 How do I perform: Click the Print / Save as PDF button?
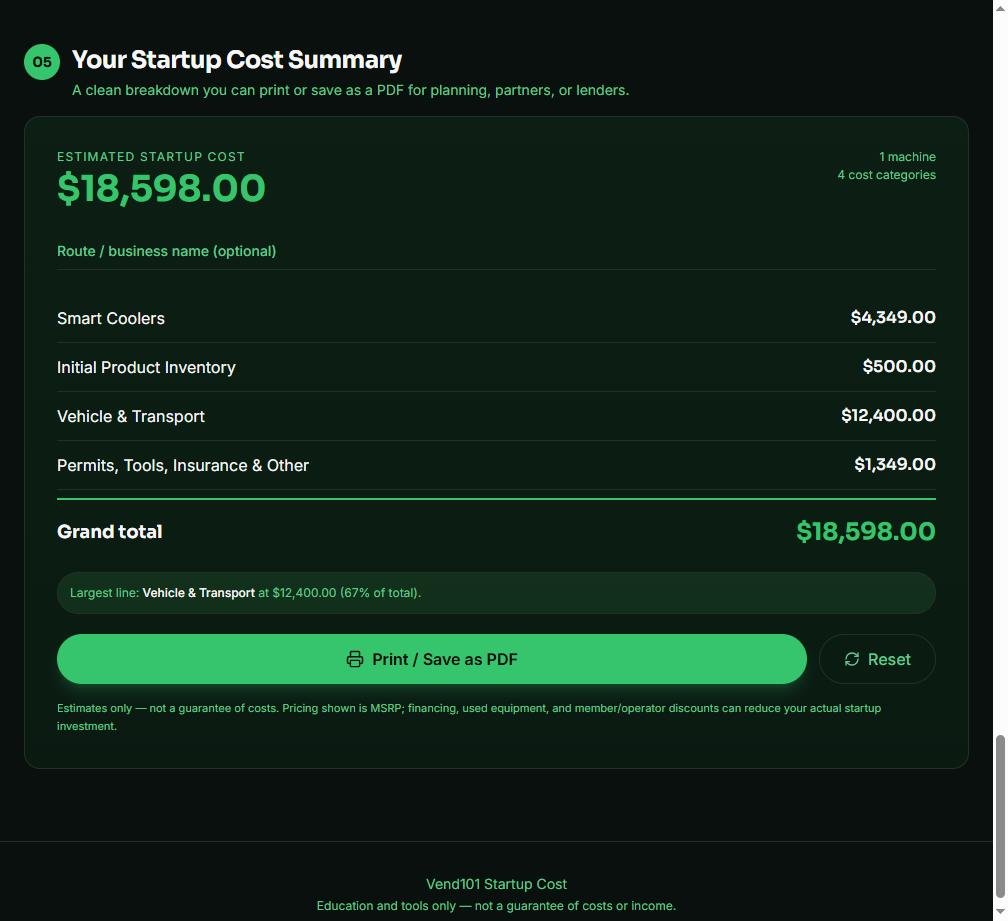click(431, 659)
